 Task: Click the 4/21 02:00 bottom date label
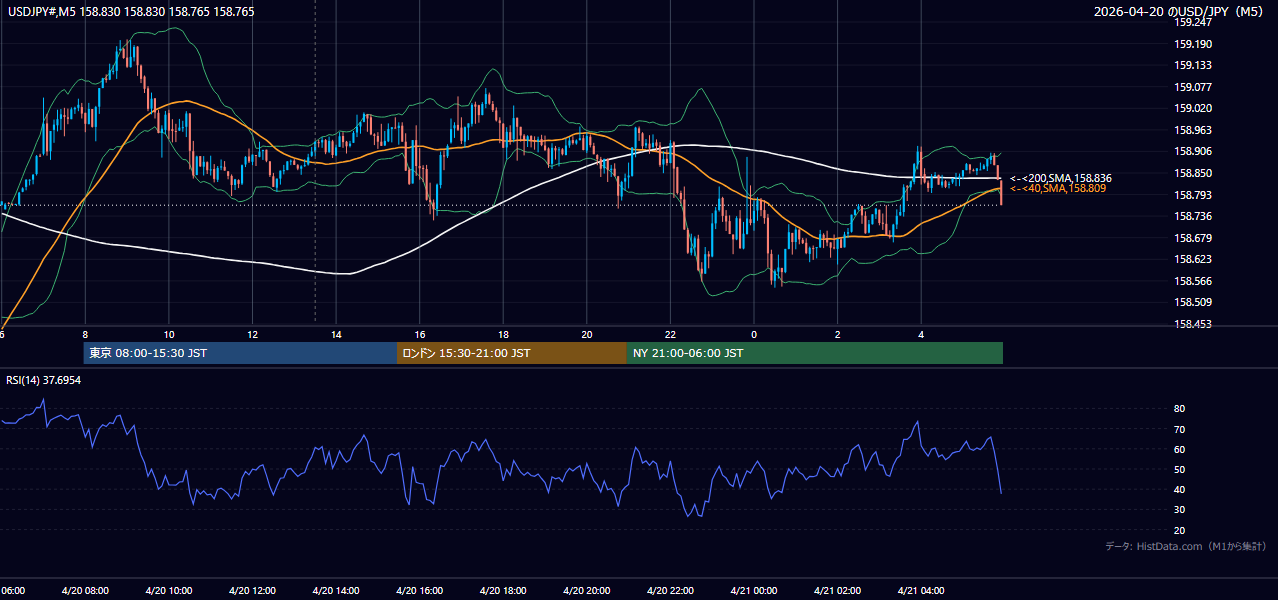837,591
